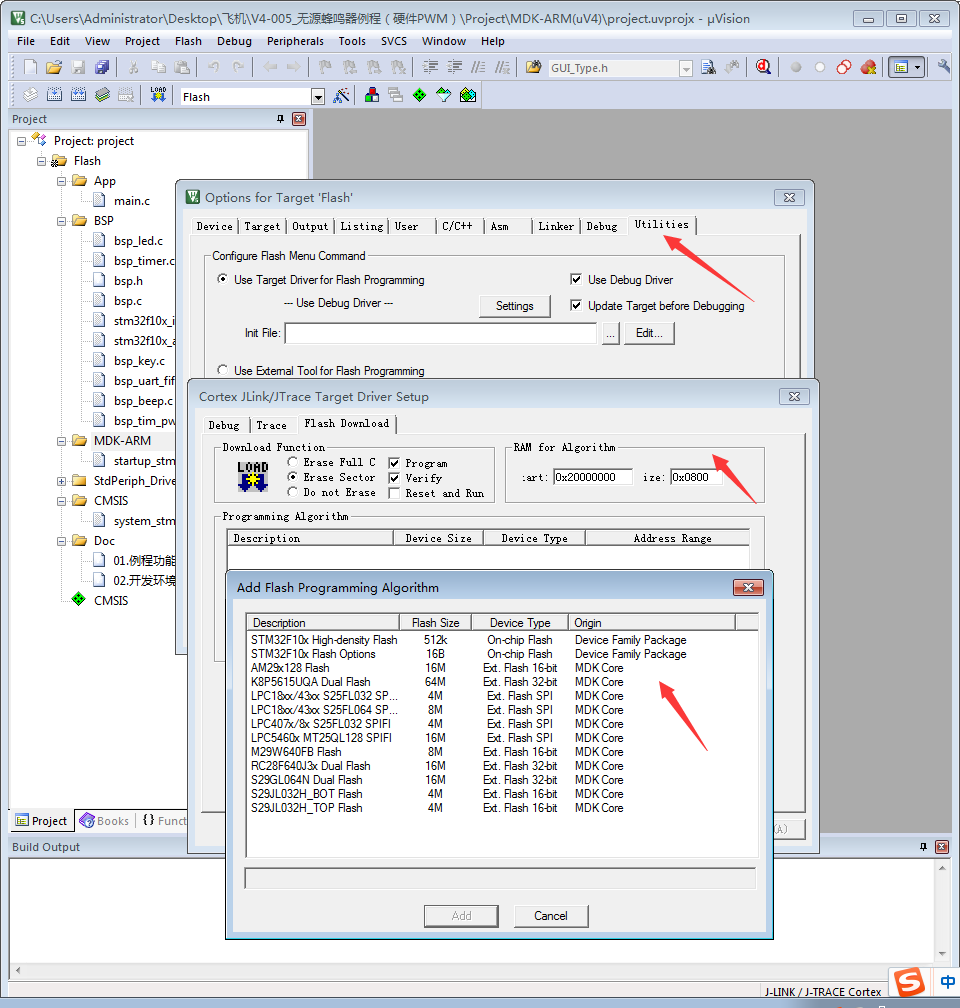Open the Batch Build icon
Viewport: 960px width, 1008px height.
pyautogui.click(x=102, y=95)
